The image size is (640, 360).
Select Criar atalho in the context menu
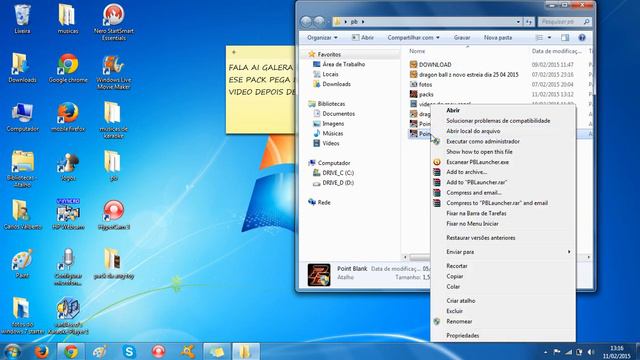coord(503,301)
